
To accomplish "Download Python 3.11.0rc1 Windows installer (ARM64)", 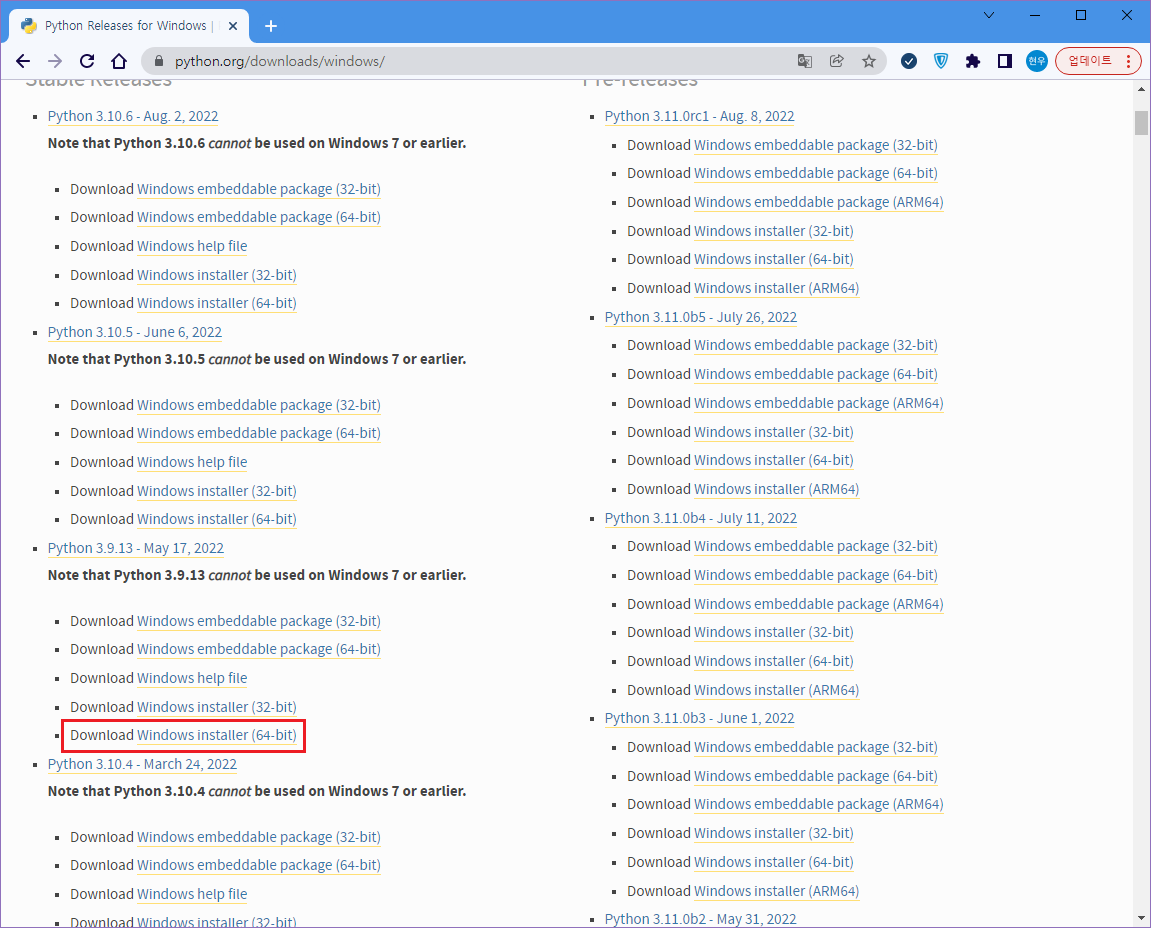I will tap(777, 288).
